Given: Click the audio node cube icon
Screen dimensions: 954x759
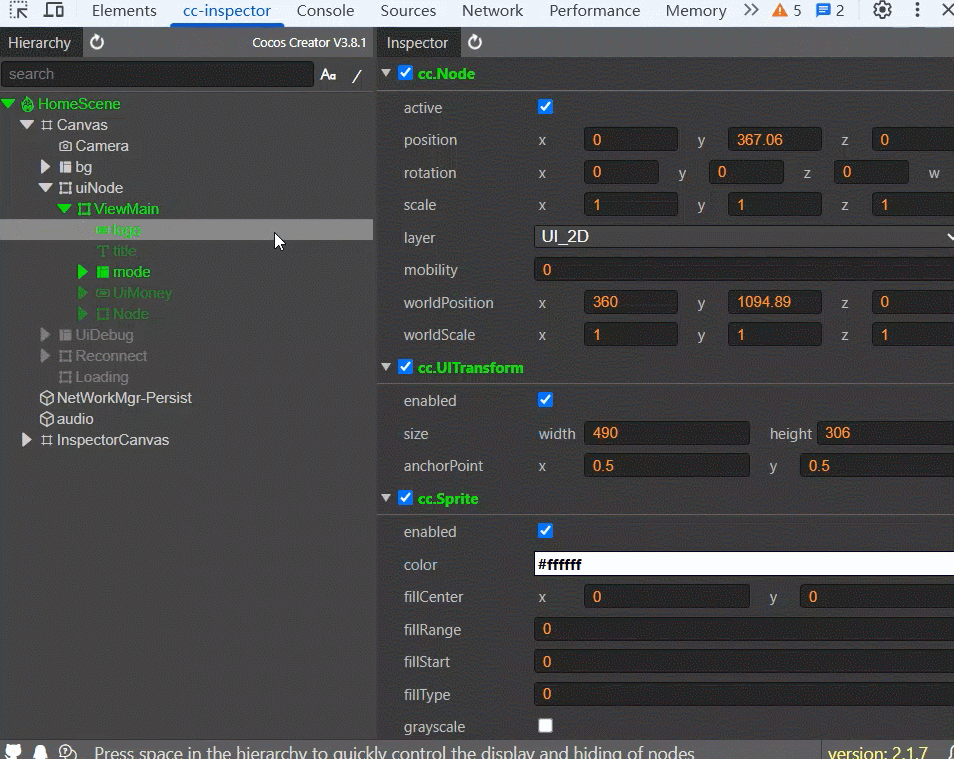Looking at the screenshot, I should point(46,419).
